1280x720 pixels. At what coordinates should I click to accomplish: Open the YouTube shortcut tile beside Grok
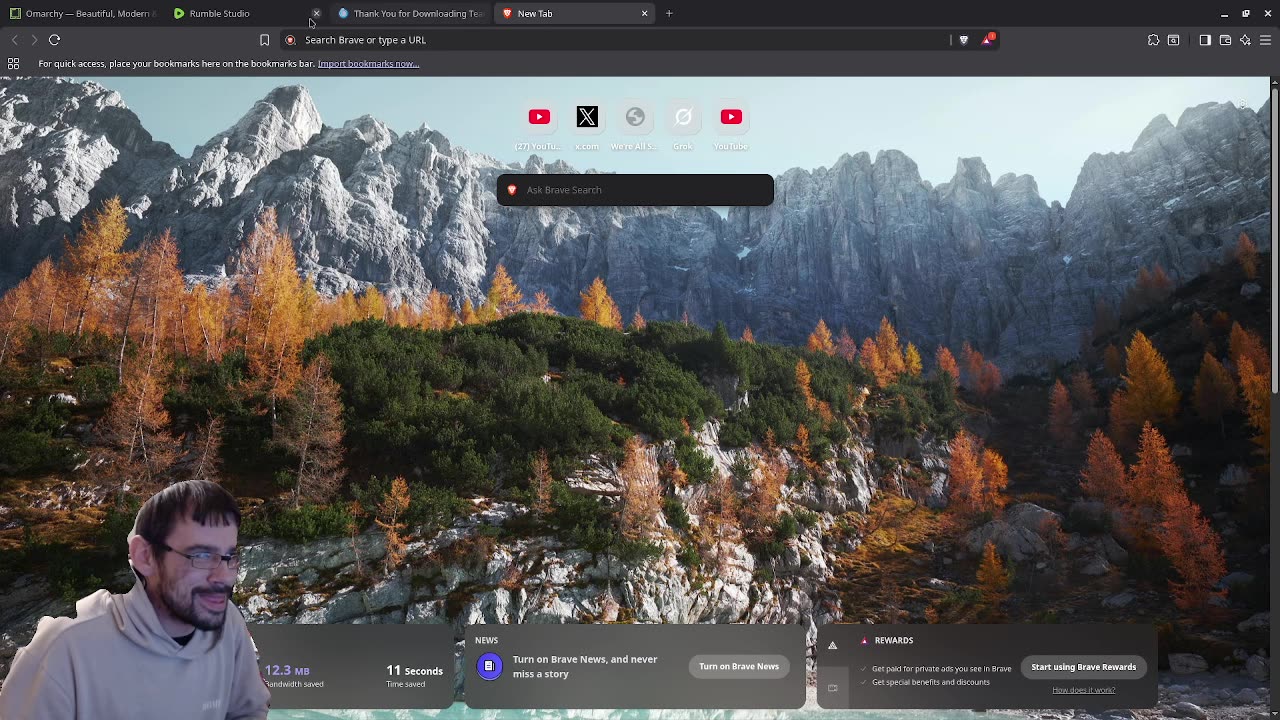click(x=731, y=118)
